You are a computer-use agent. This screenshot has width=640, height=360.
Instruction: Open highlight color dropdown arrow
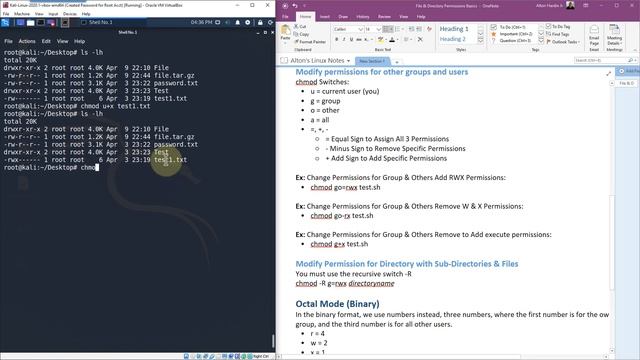[x=386, y=40]
